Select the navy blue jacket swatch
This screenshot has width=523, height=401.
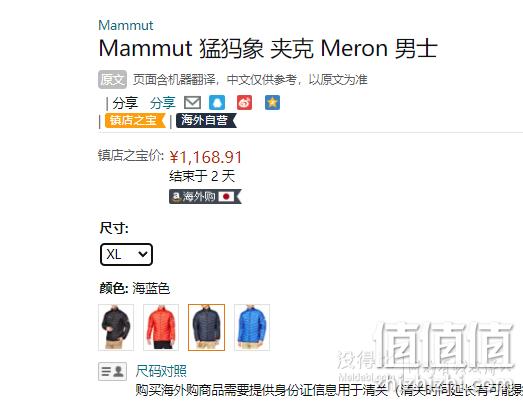206,327
